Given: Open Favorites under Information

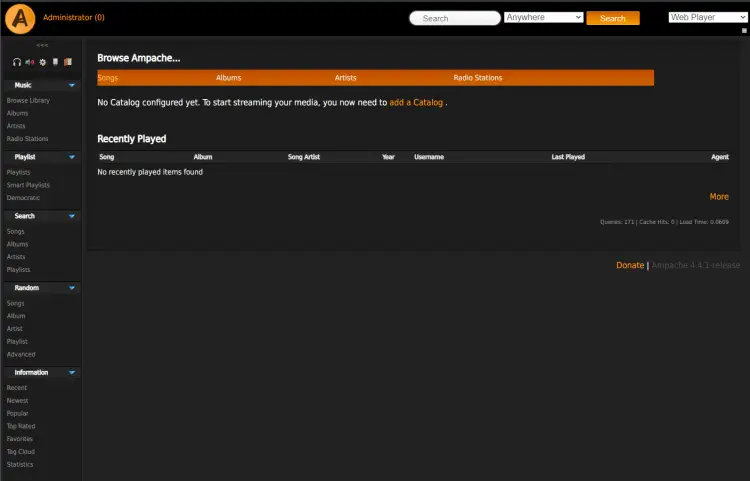Looking at the screenshot, I should (20, 438).
